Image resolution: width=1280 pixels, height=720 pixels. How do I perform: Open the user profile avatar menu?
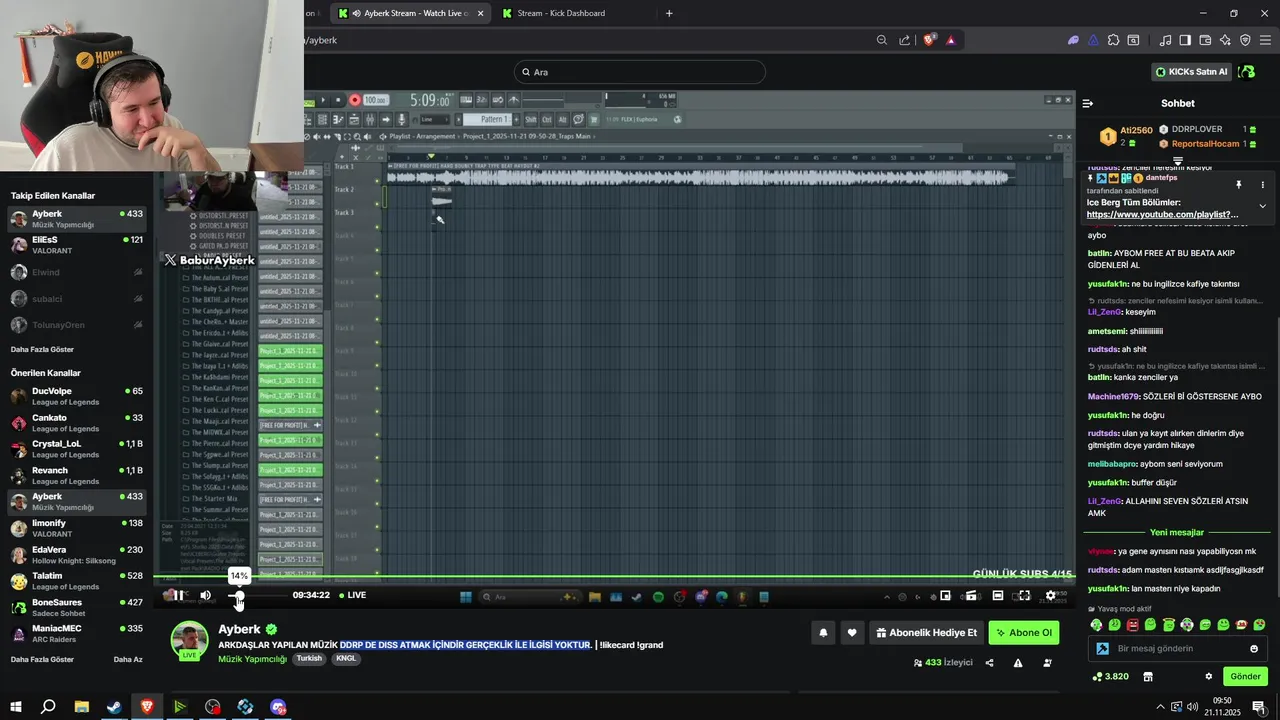click(x=1246, y=72)
